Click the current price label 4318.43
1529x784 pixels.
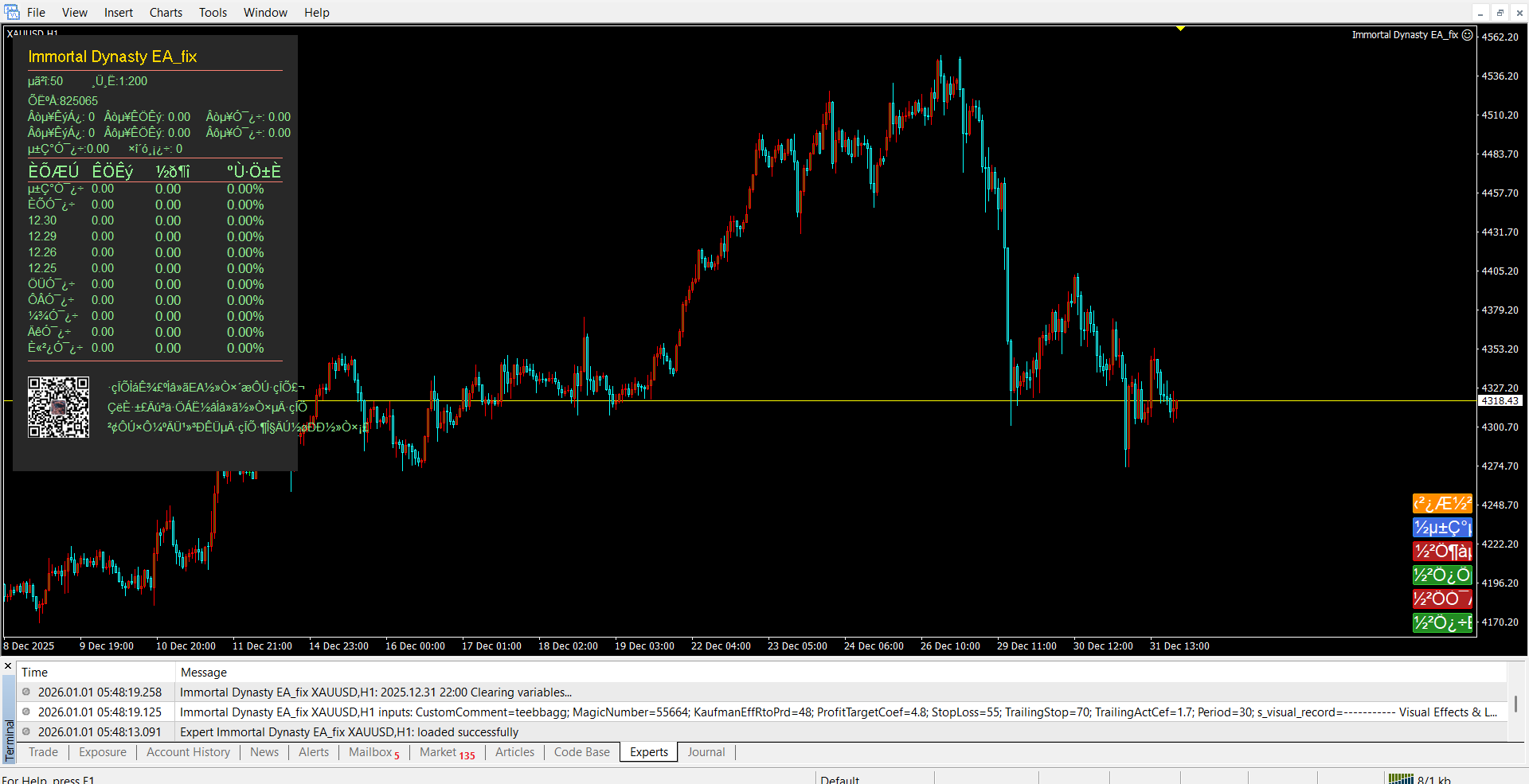[x=1500, y=401]
